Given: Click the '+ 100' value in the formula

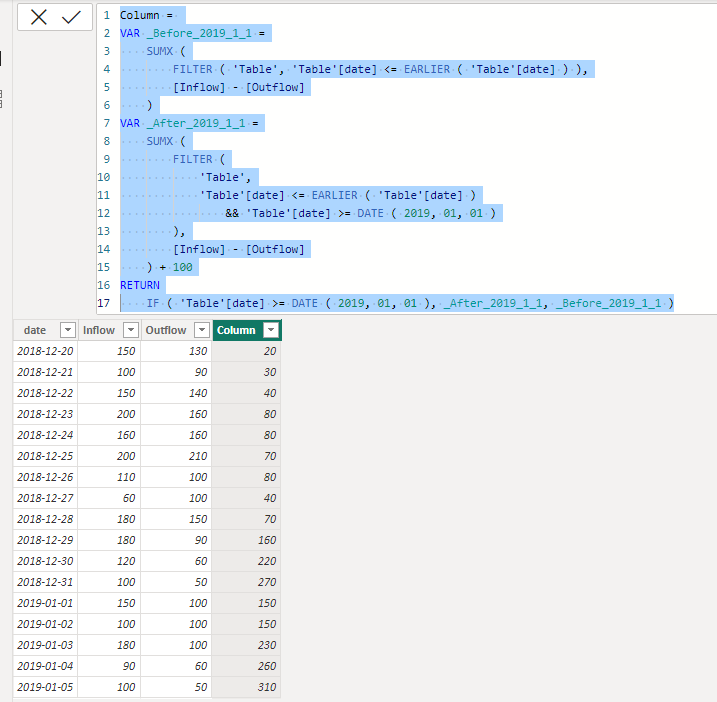Looking at the screenshot, I should click(176, 267).
